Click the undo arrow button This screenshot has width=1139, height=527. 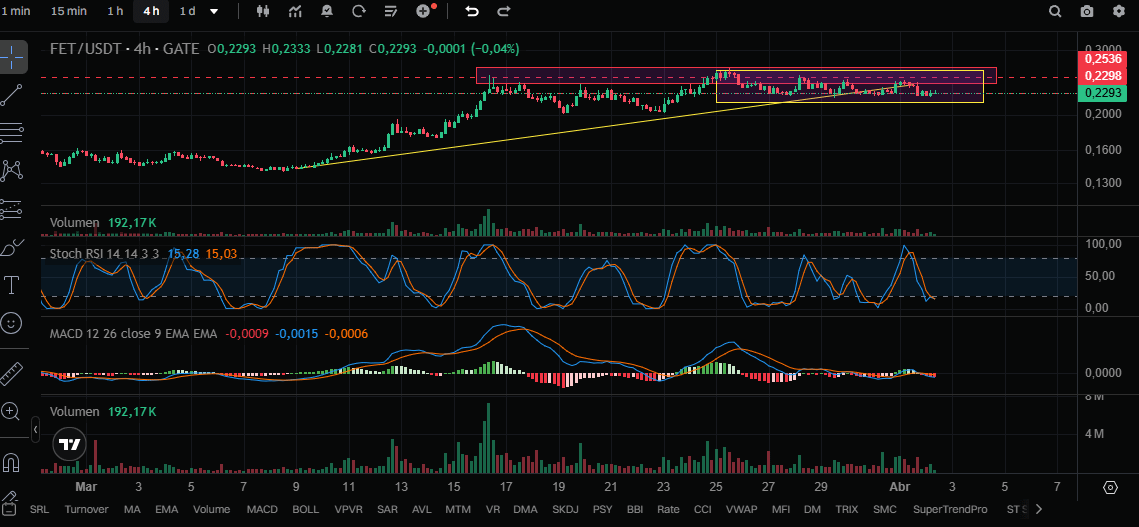pyautogui.click(x=472, y=11)
